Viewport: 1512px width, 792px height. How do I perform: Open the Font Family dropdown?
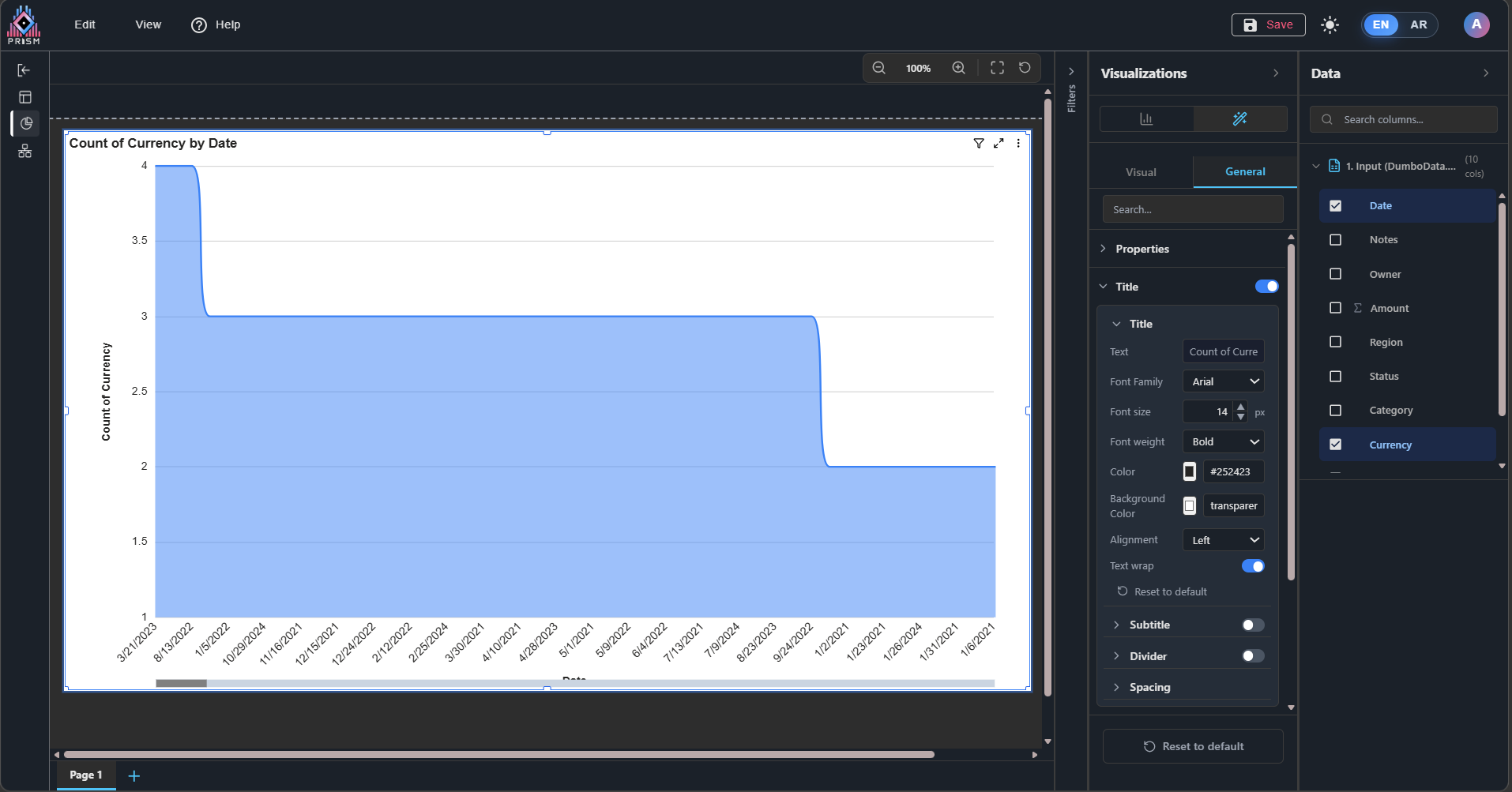(x=1223, y=381)
